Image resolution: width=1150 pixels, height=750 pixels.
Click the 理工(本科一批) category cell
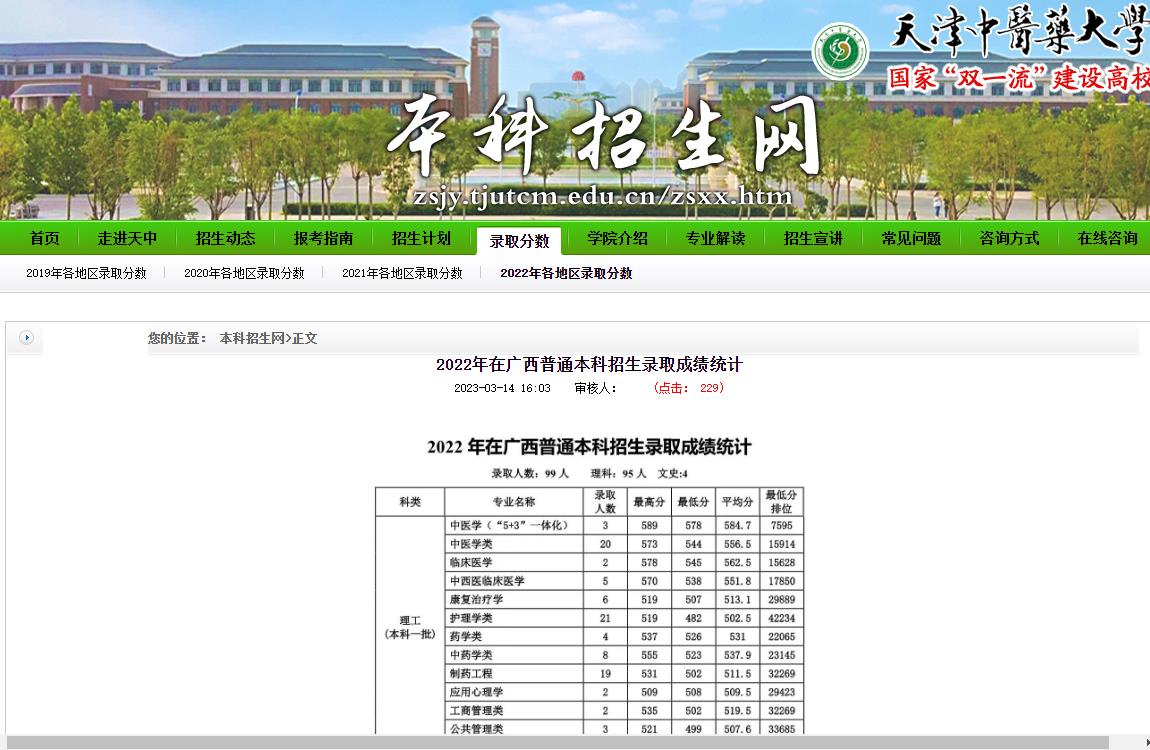click(410, 627)
